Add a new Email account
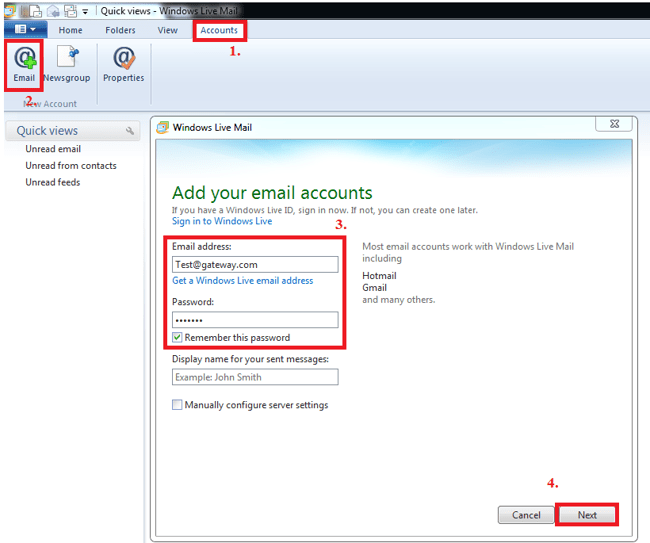 click(x=24, y=65)
